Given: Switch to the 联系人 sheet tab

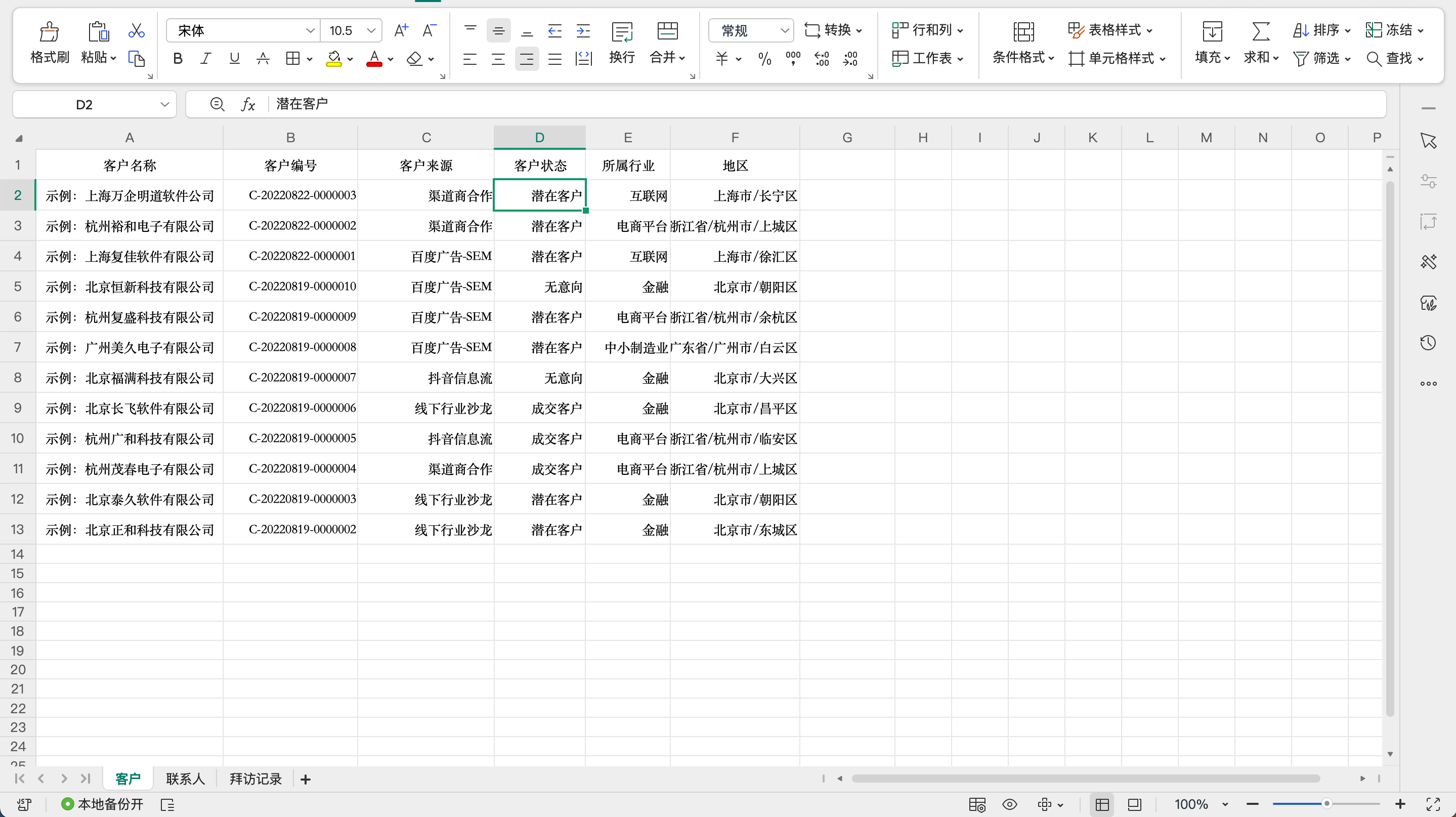Looking at the screenshot, I should tap(185, 779).
